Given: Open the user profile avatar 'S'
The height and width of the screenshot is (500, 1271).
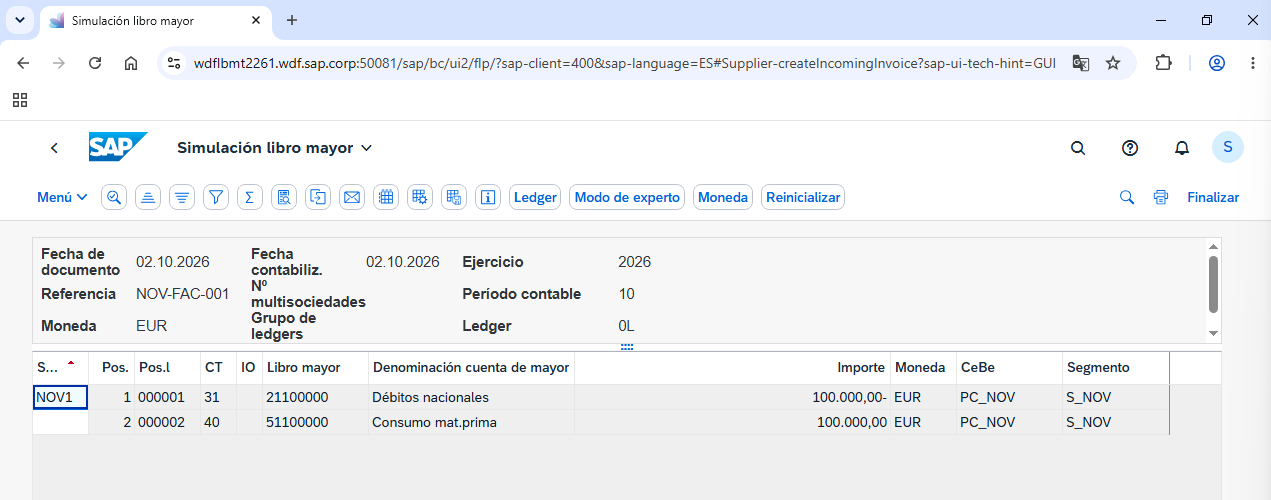Looking at the screenshot, I should (1228, 147).
